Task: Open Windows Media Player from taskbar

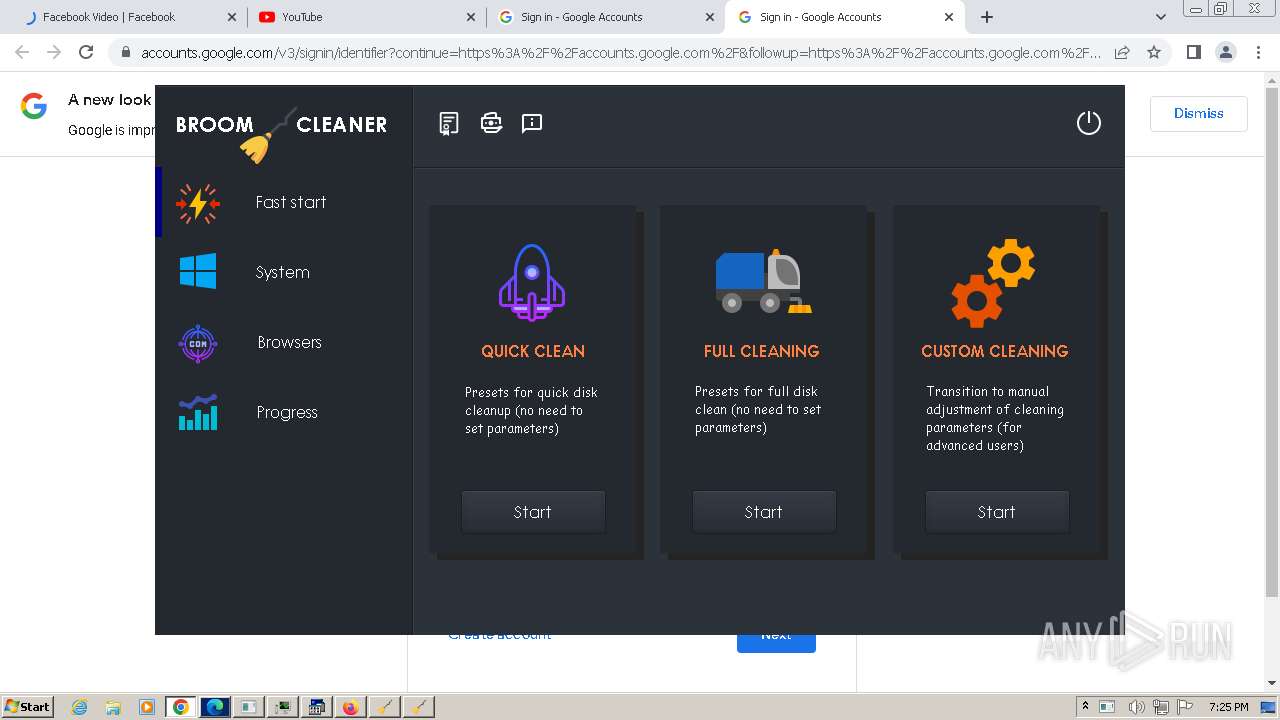Action: (147, 707)
